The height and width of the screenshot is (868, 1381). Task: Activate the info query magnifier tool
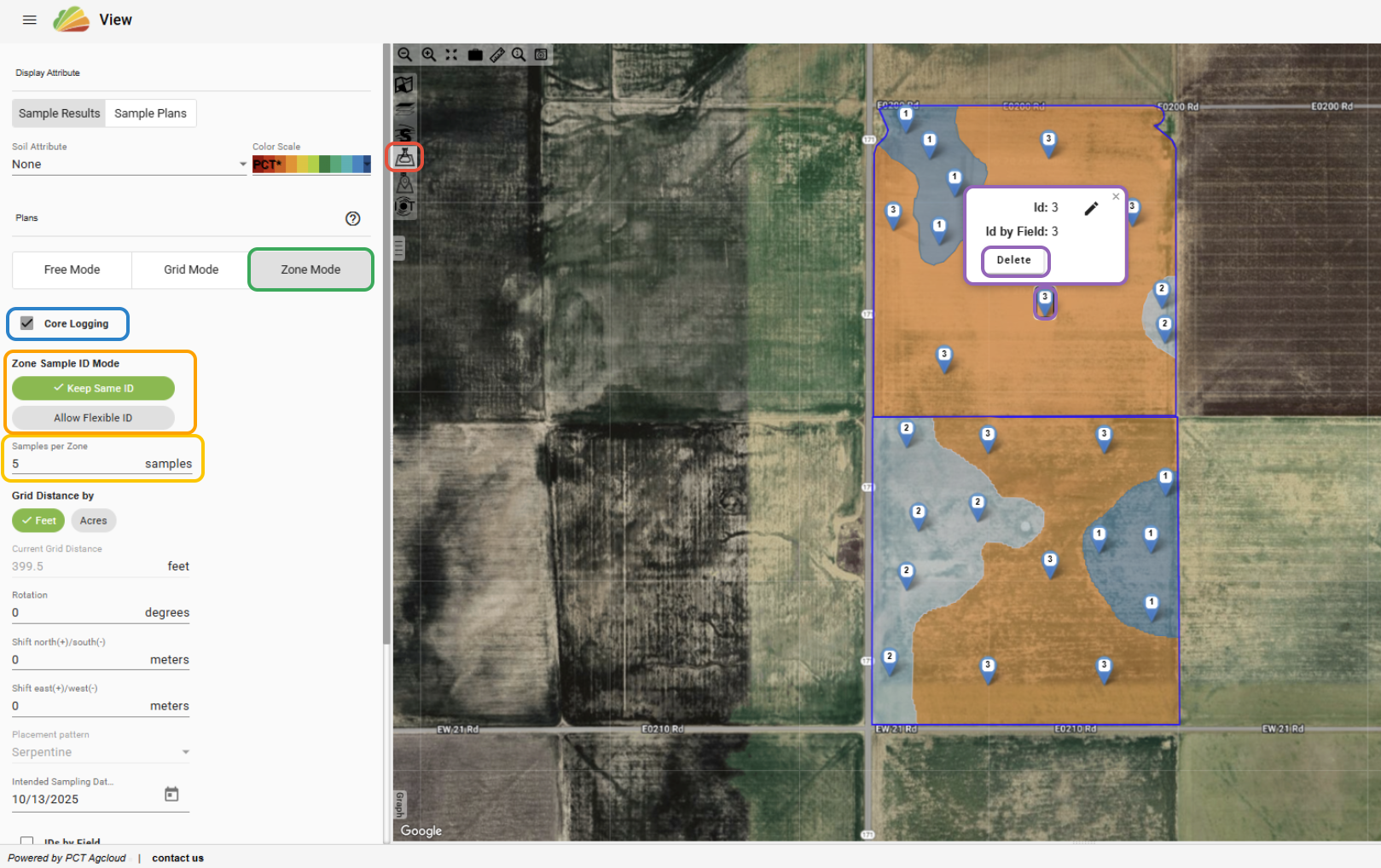(x=519, y=55)
